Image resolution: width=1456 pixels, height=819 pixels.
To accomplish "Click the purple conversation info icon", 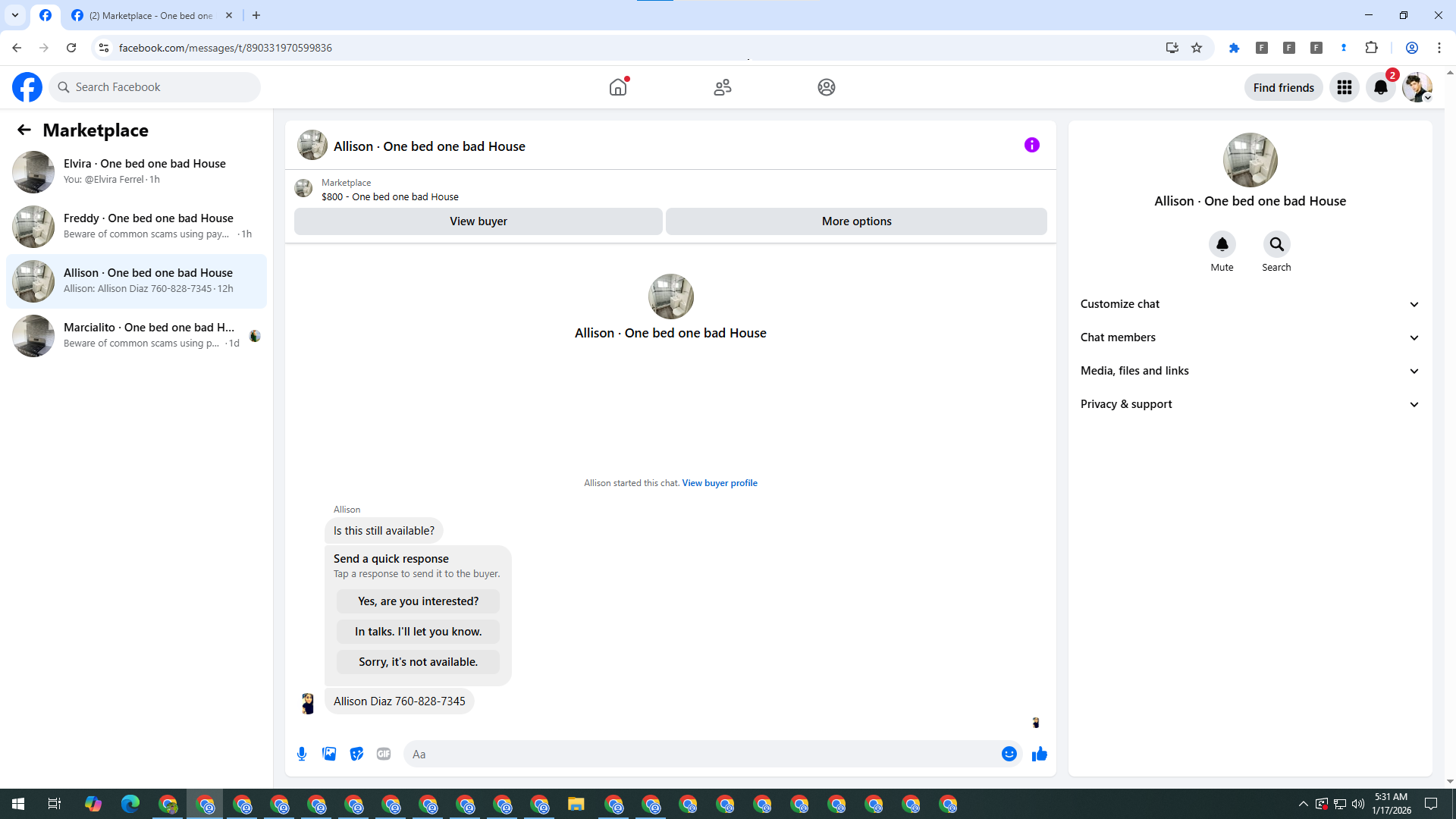I will [x=1031, y=145].
